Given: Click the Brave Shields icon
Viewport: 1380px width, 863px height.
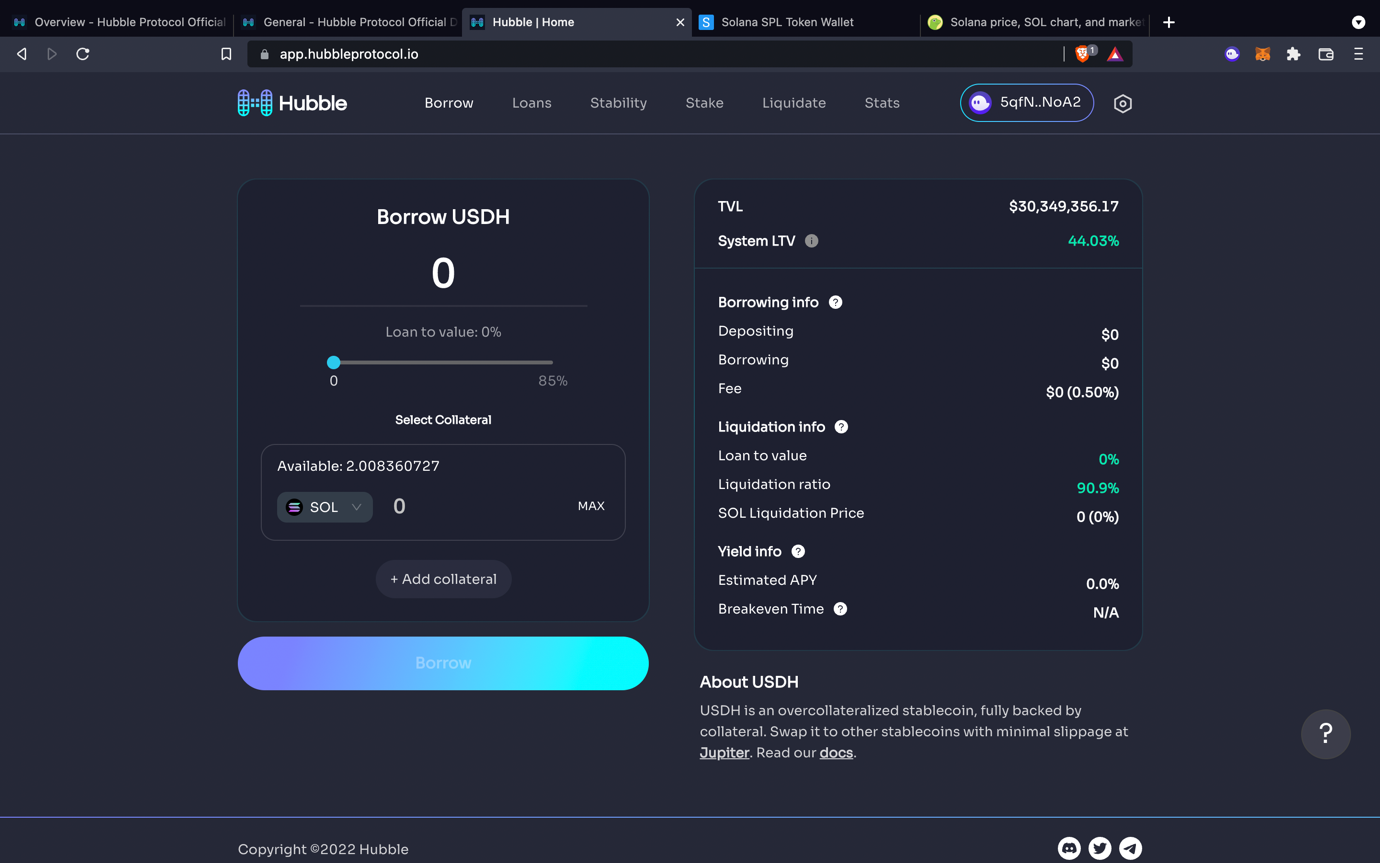Looking at the screenshot, I should coord(1083,54).
